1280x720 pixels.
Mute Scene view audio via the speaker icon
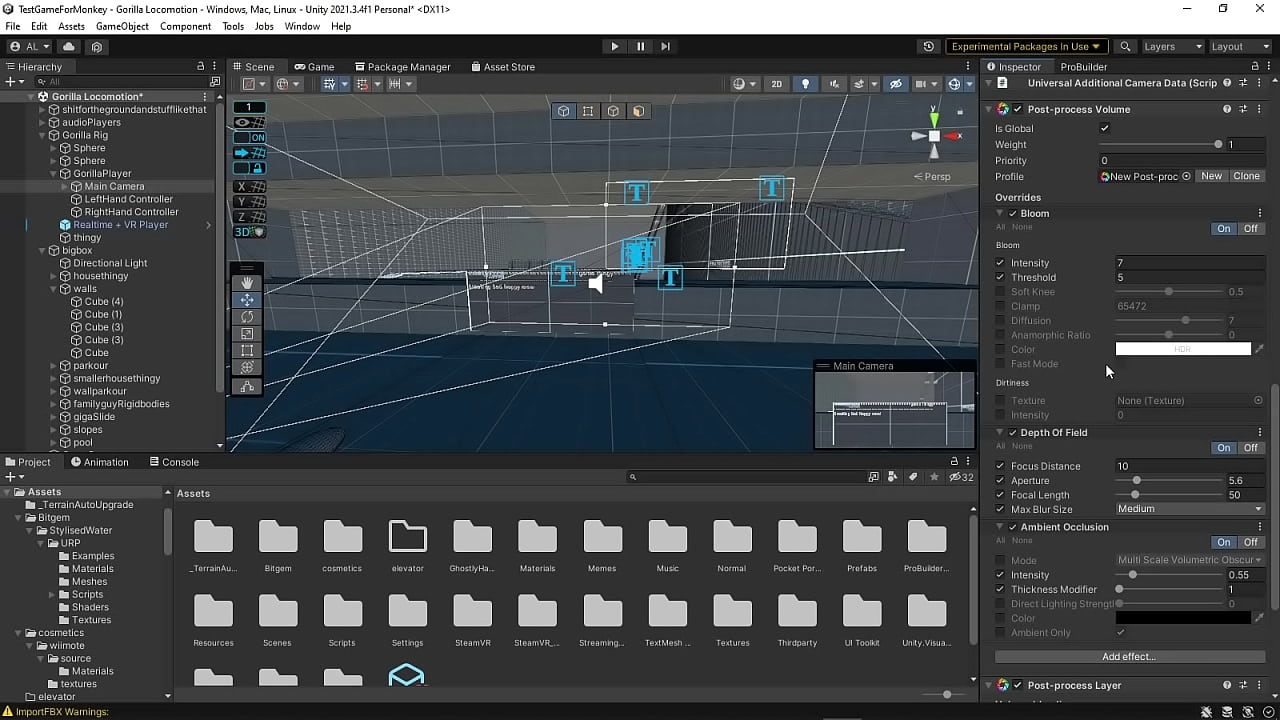[833, 84]
